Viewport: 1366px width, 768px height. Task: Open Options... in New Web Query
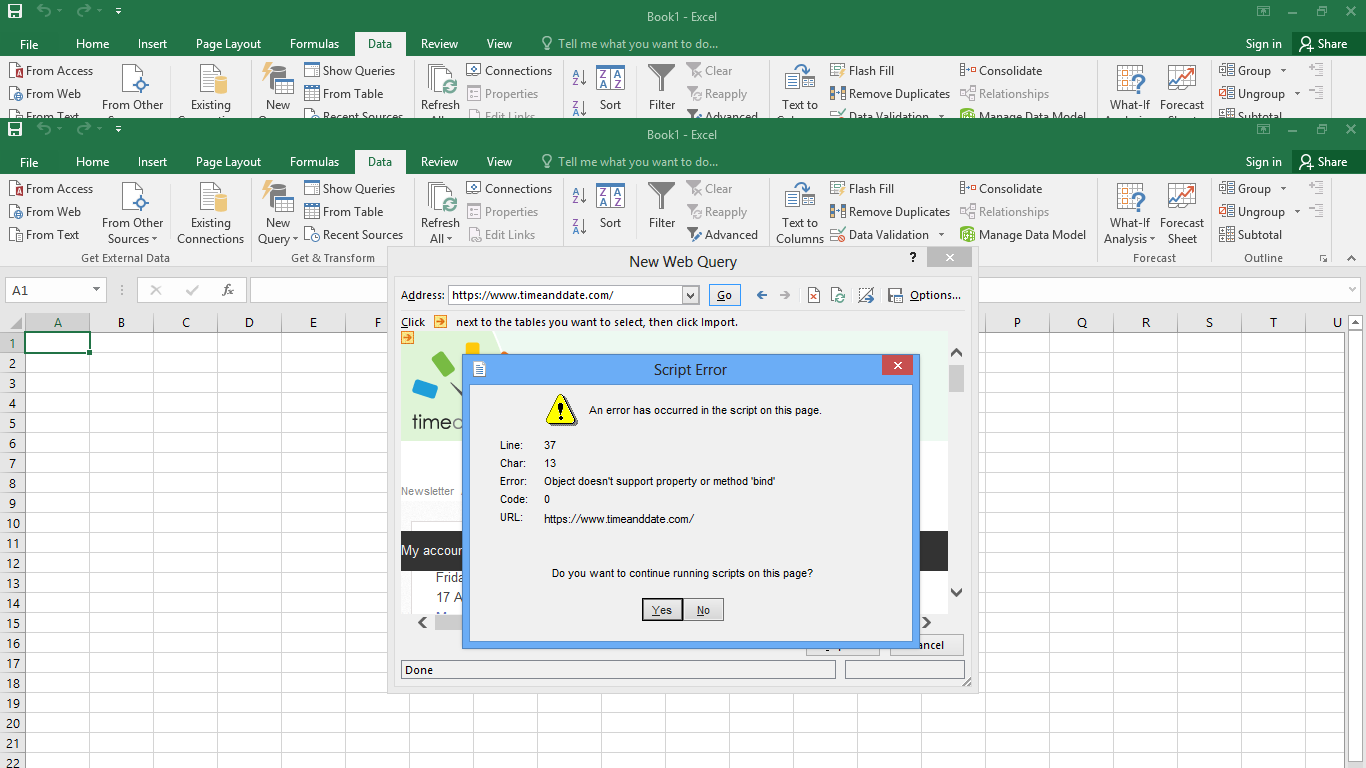tap(935, 295)
